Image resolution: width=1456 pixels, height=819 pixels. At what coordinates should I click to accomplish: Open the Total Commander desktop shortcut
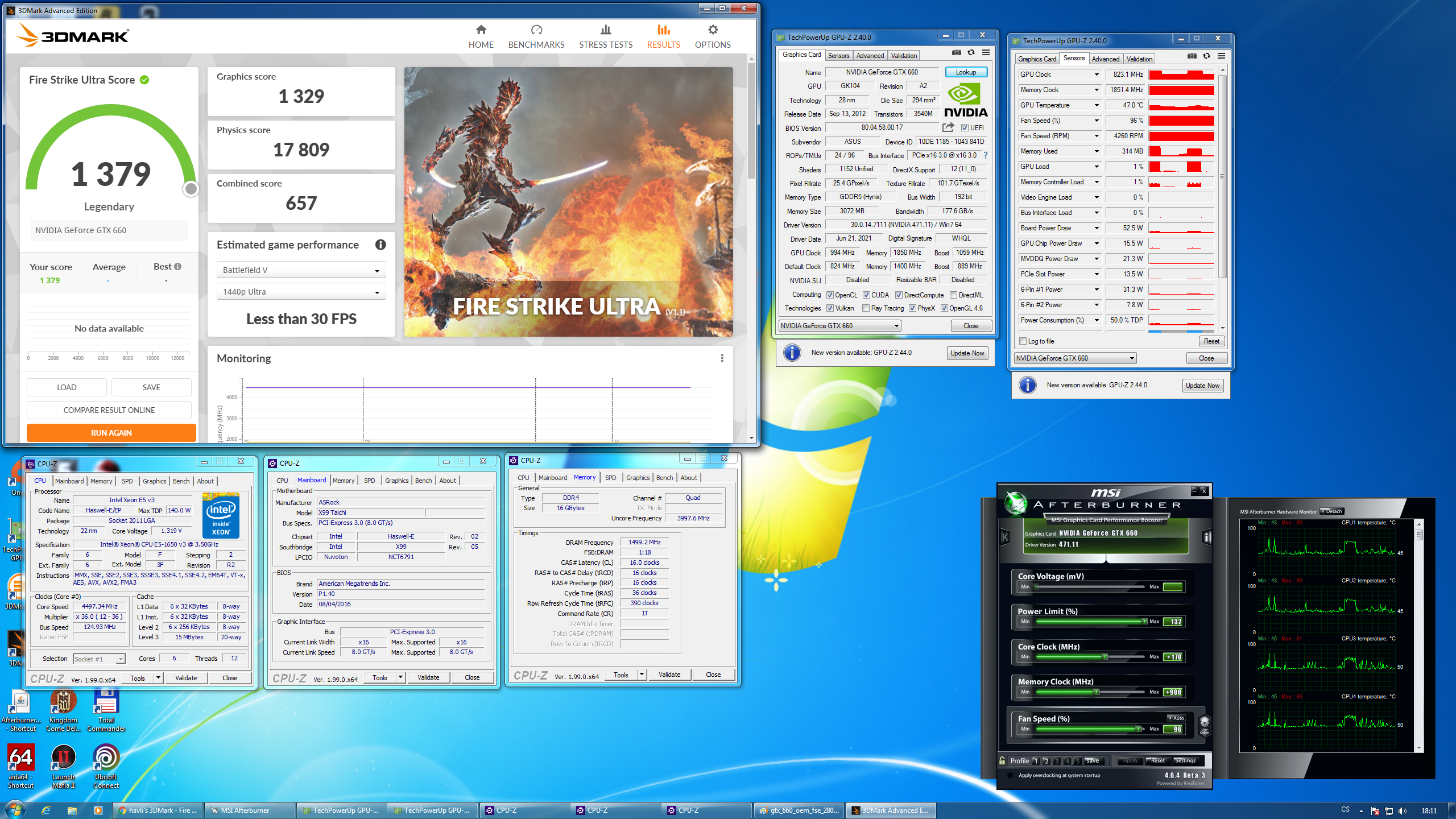pyautogui.click(x=106, y=711)
